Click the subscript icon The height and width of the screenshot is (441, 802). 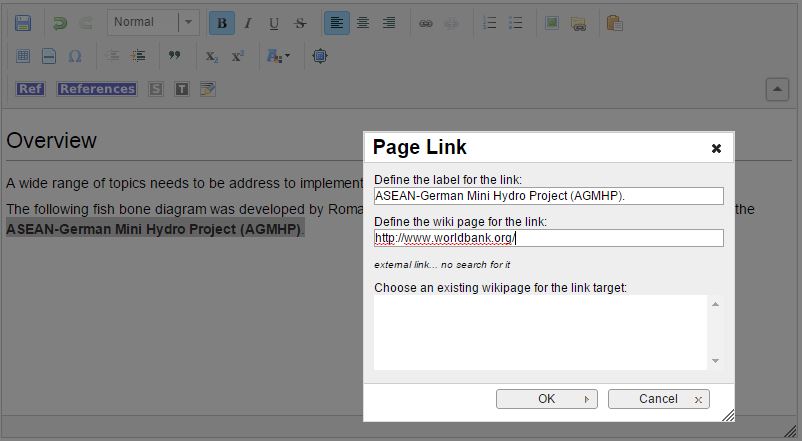pos(212,56)
